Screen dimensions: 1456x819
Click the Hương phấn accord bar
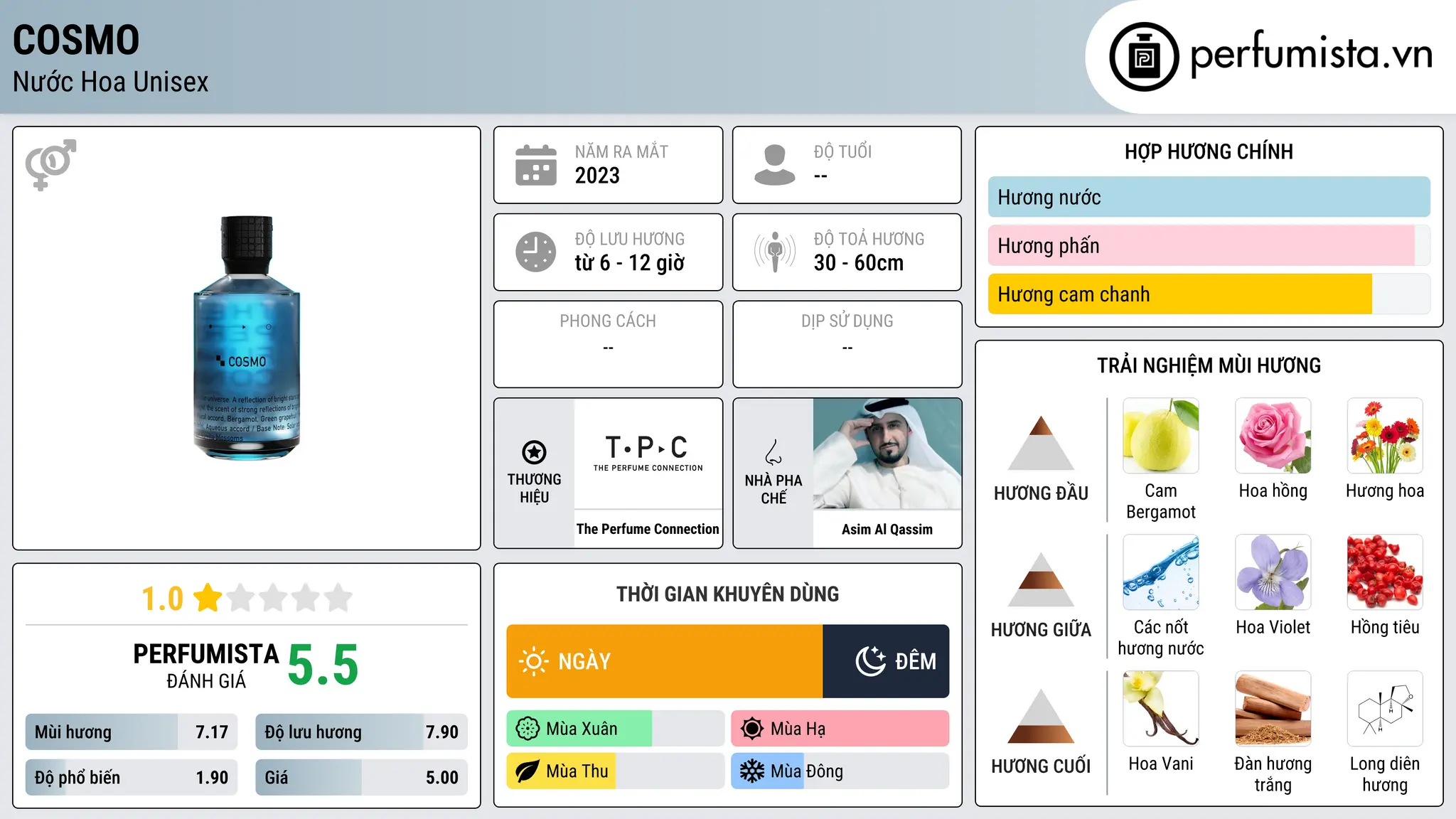point(1209,245)
